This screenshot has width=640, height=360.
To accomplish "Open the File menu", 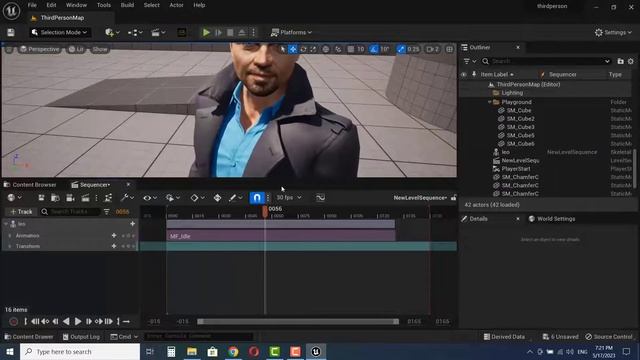I will [x=32, y=5].
